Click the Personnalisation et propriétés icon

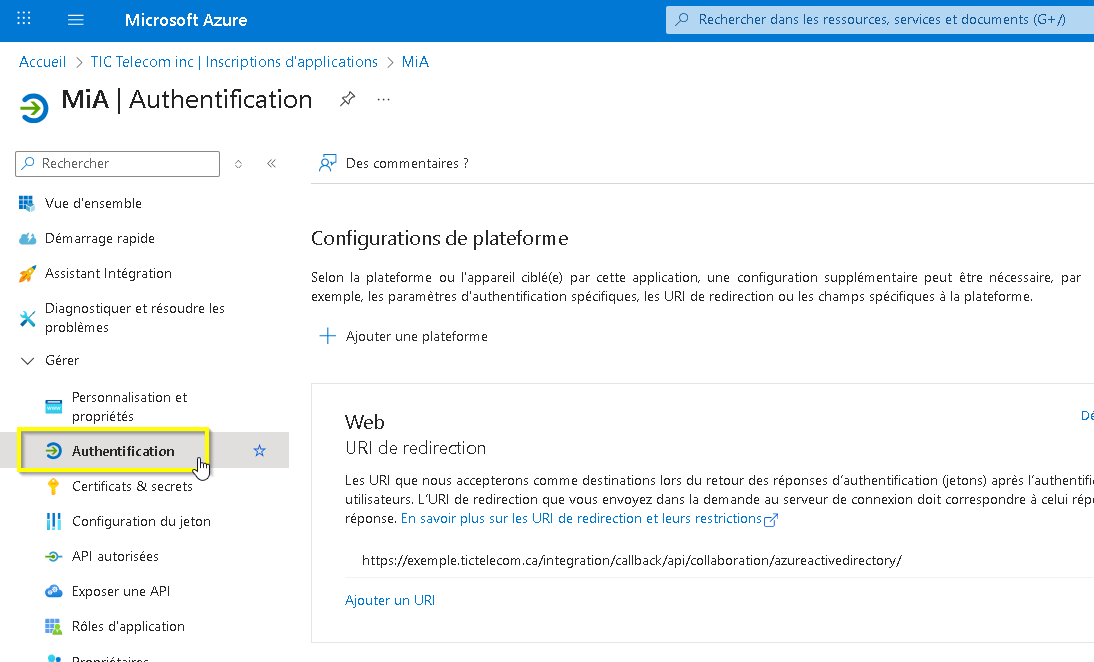(54, 407)
